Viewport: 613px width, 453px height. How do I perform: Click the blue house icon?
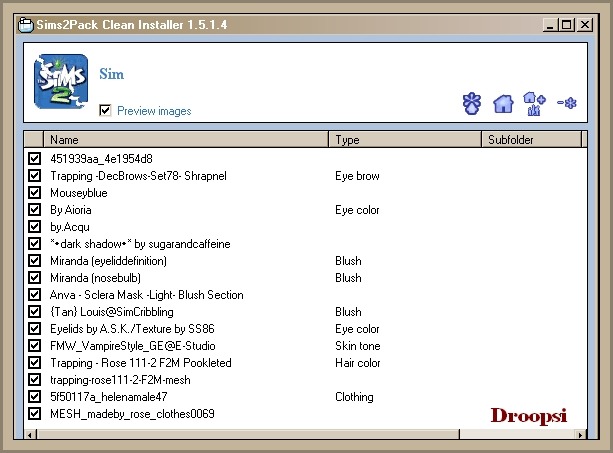(x=503, y=104)
